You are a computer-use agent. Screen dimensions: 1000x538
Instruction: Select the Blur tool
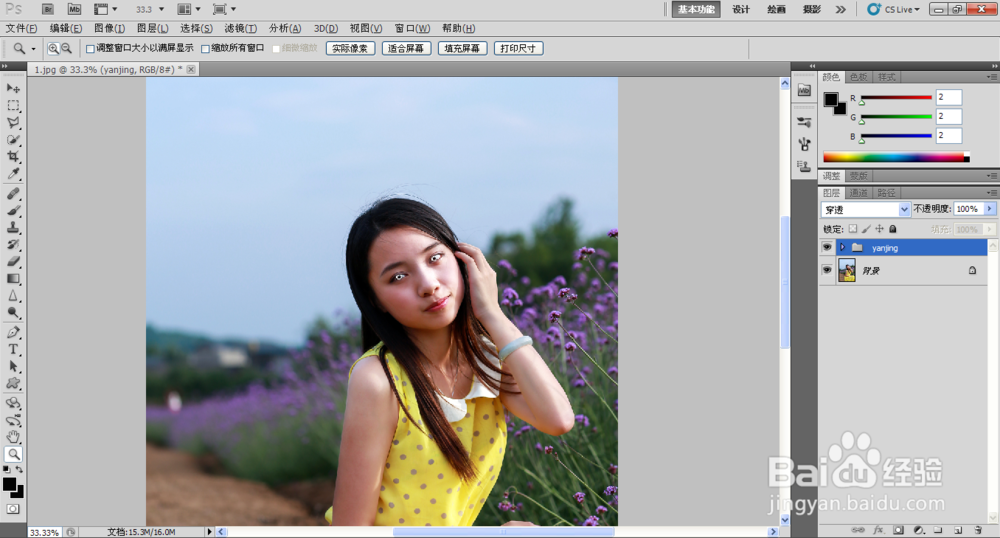[x=13, y=296]
